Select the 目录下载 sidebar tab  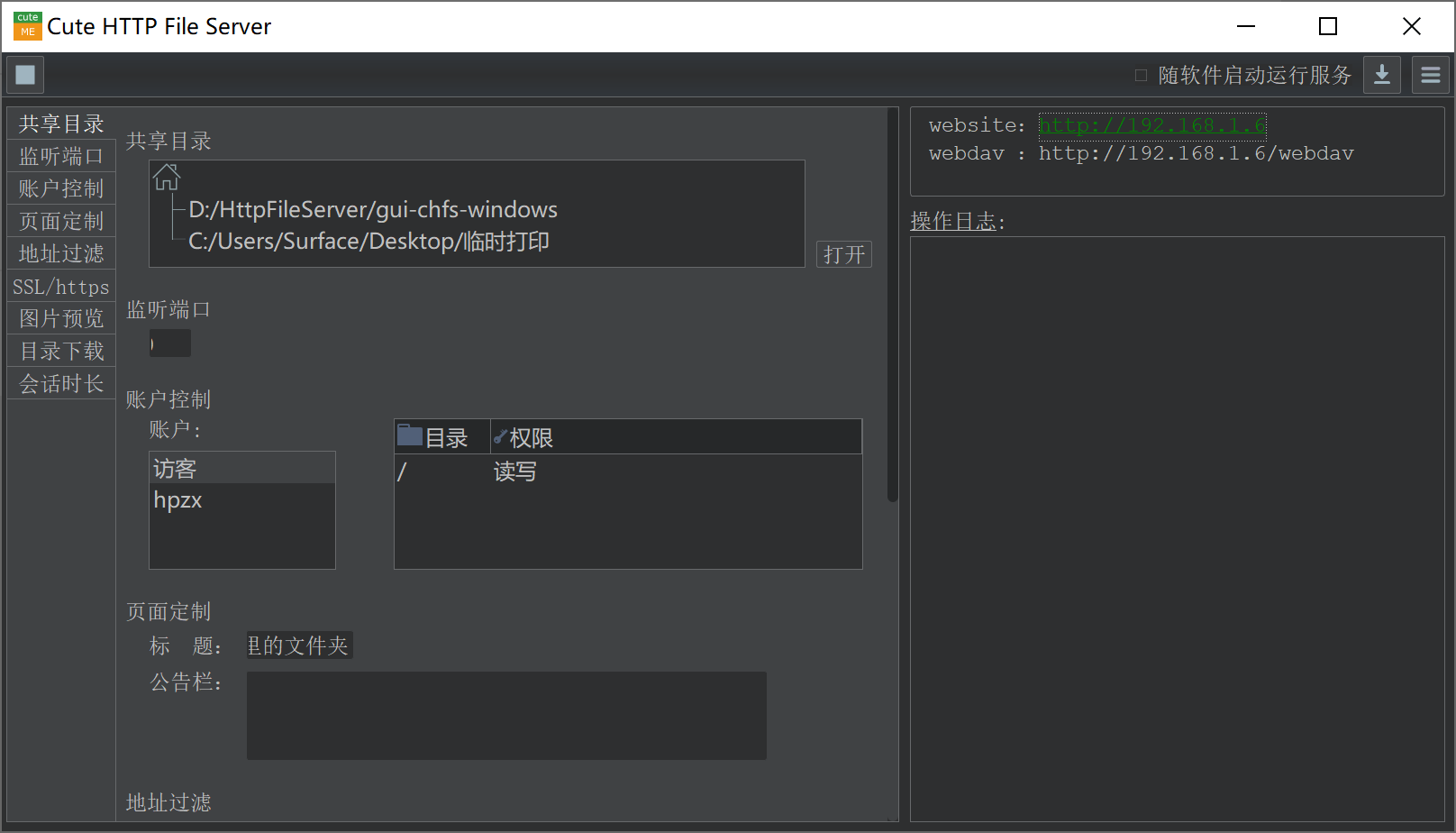[61, 351]
